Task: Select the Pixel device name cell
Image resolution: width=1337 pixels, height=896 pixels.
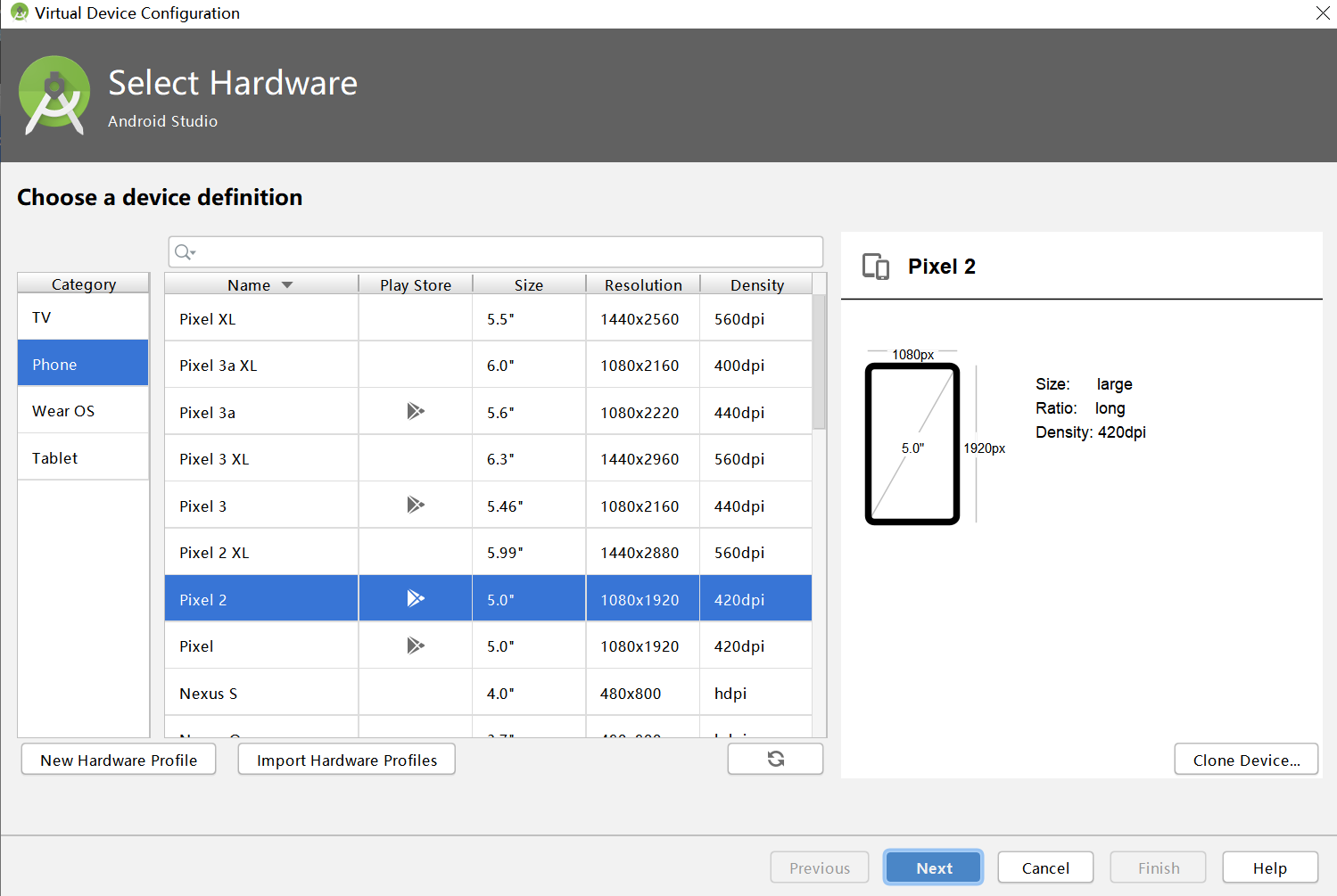Action: 261,645
